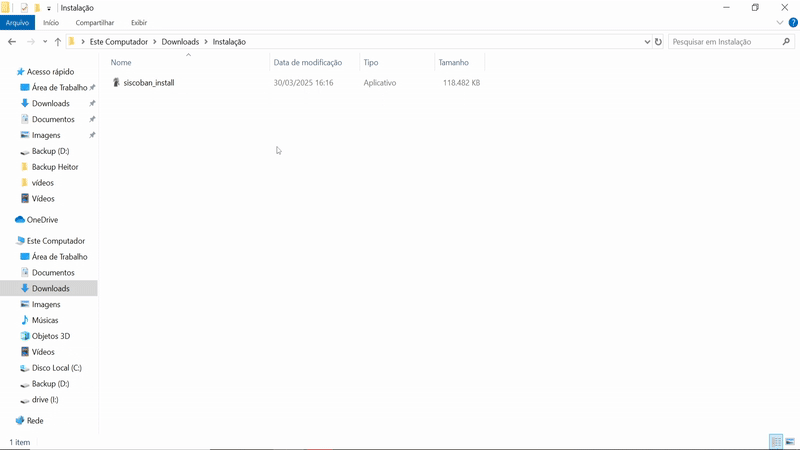Refresh the Instalação folder view

[658, 42]
